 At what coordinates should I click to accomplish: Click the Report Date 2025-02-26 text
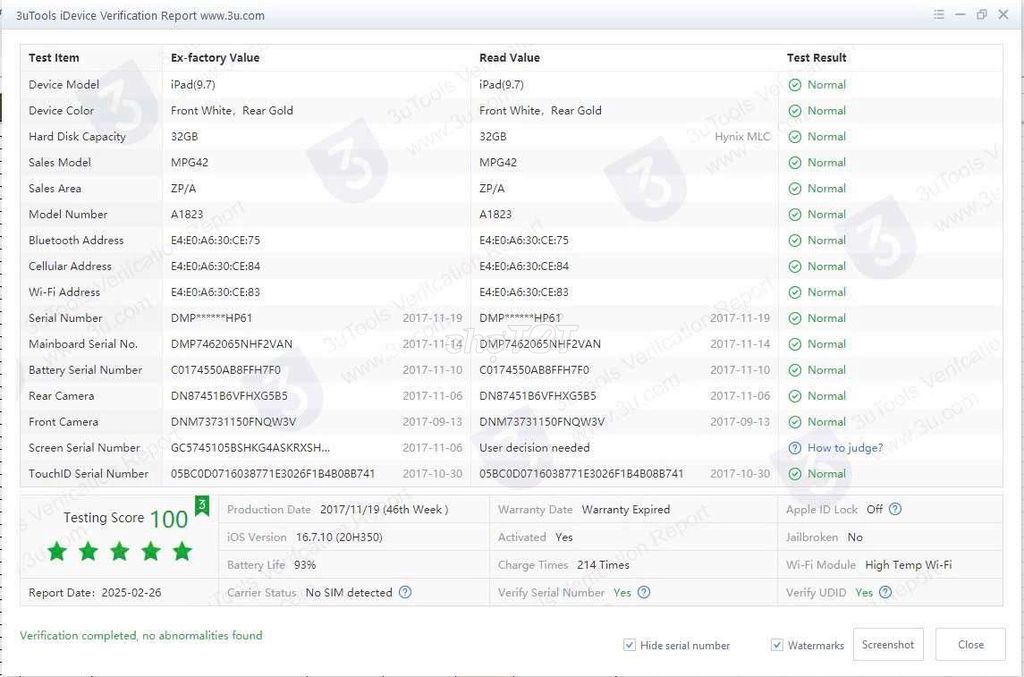point(95,593)
